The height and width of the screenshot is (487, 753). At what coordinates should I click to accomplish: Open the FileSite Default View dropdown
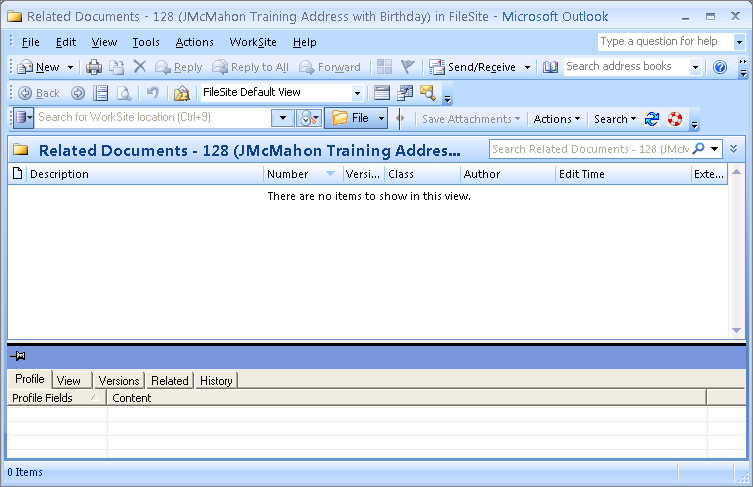coord(357,93)
